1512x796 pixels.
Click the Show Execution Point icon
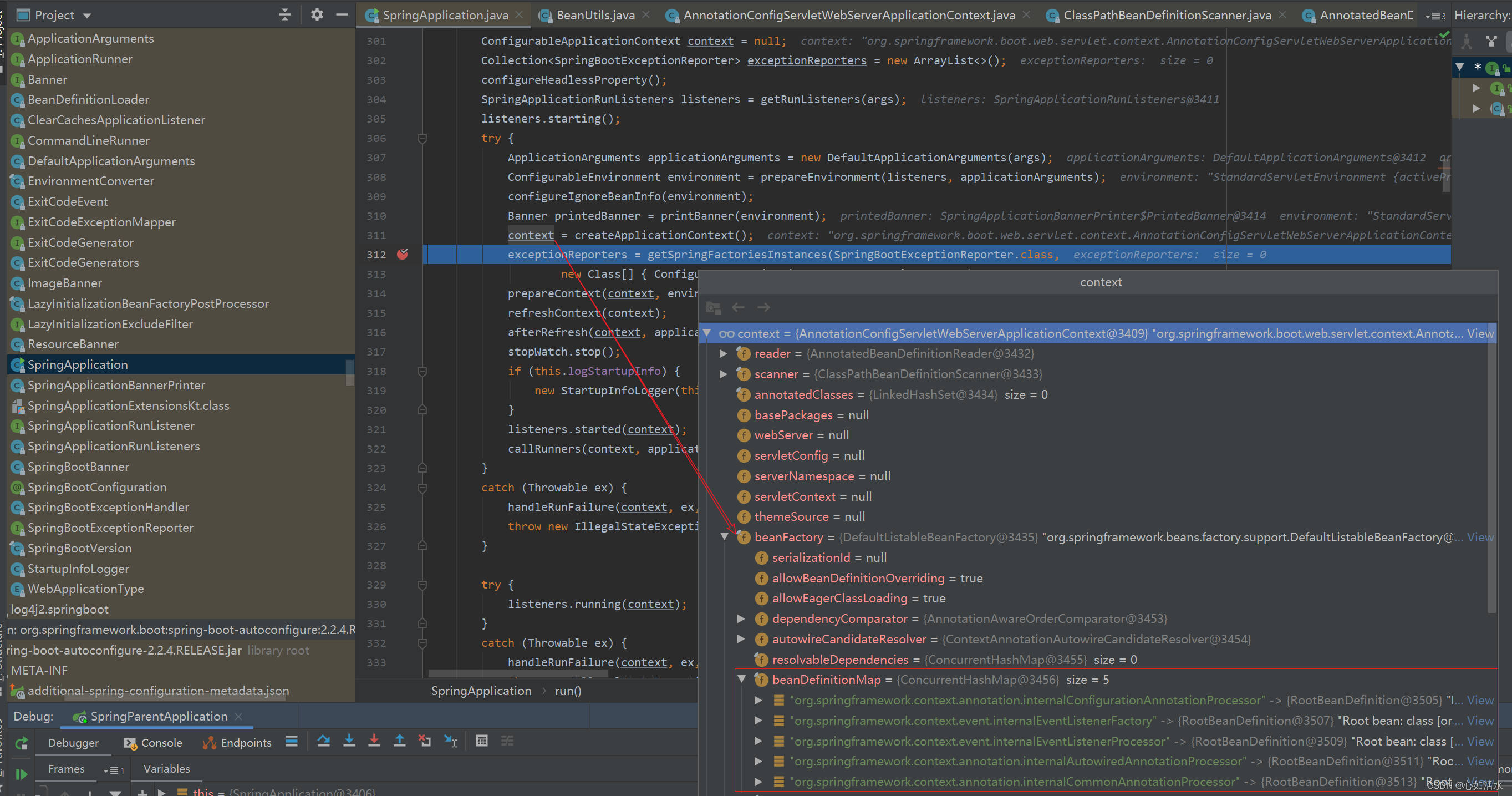point(292,742)
